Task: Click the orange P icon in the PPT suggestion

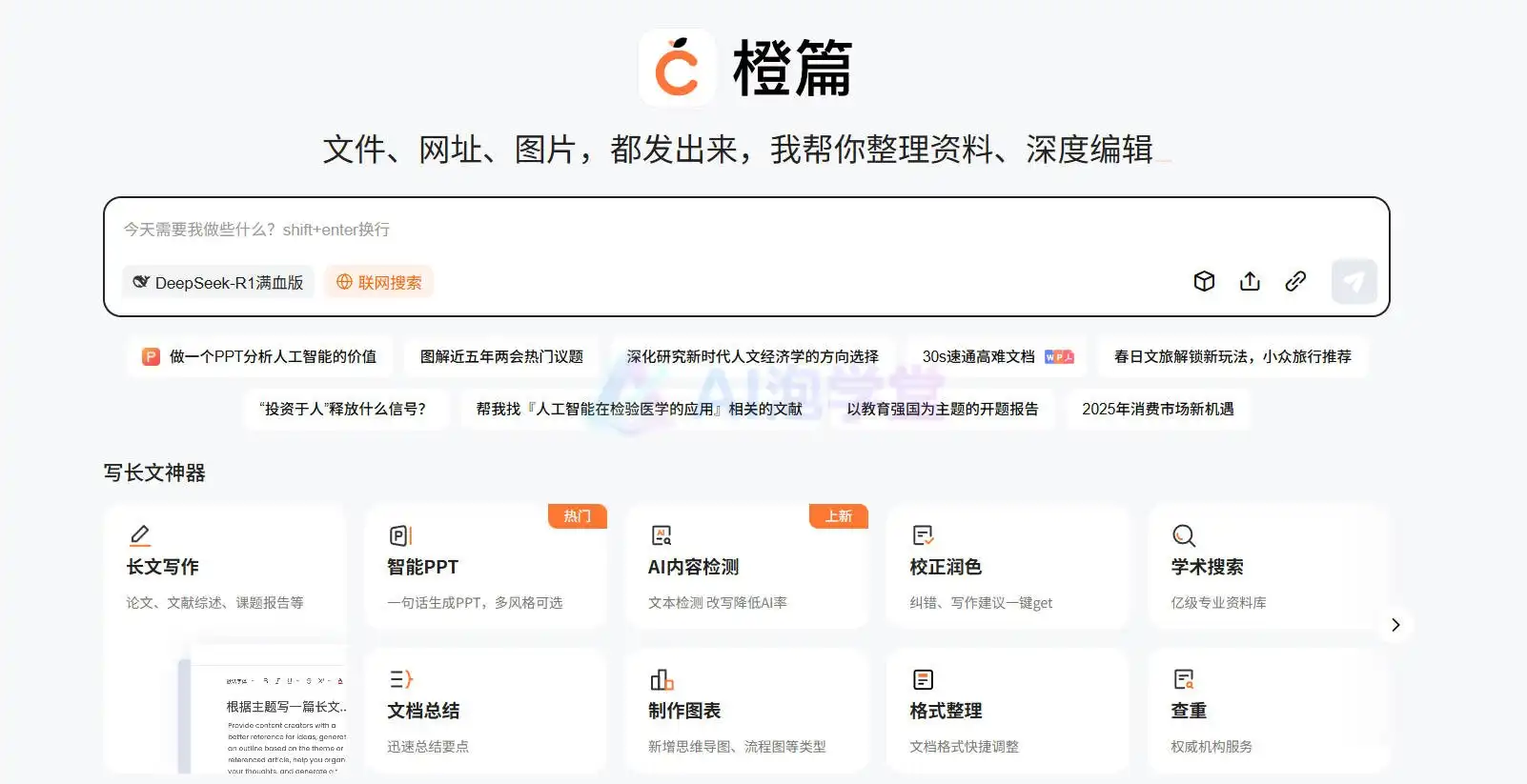Action: (151, 356)
